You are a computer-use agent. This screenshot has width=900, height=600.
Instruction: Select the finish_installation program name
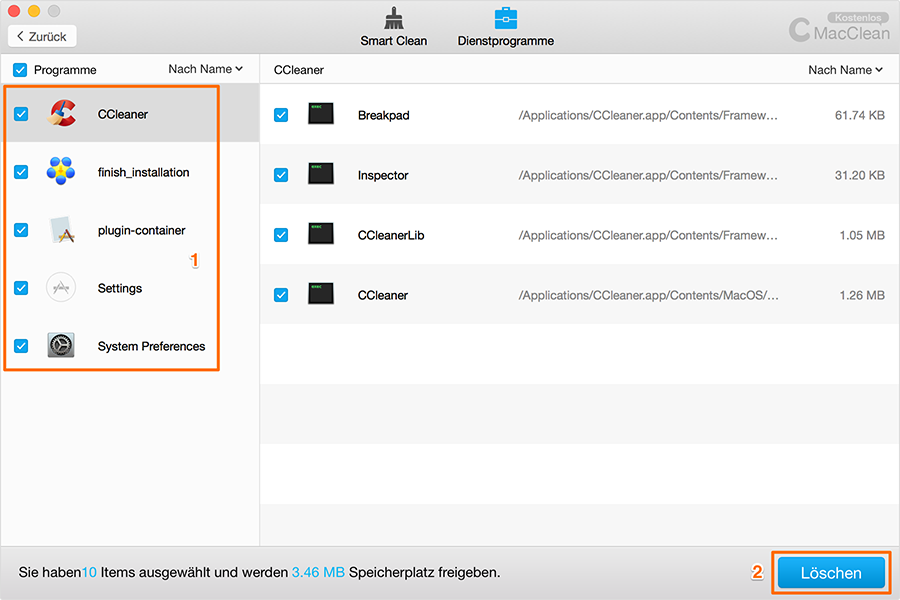[x=143, y=172]
